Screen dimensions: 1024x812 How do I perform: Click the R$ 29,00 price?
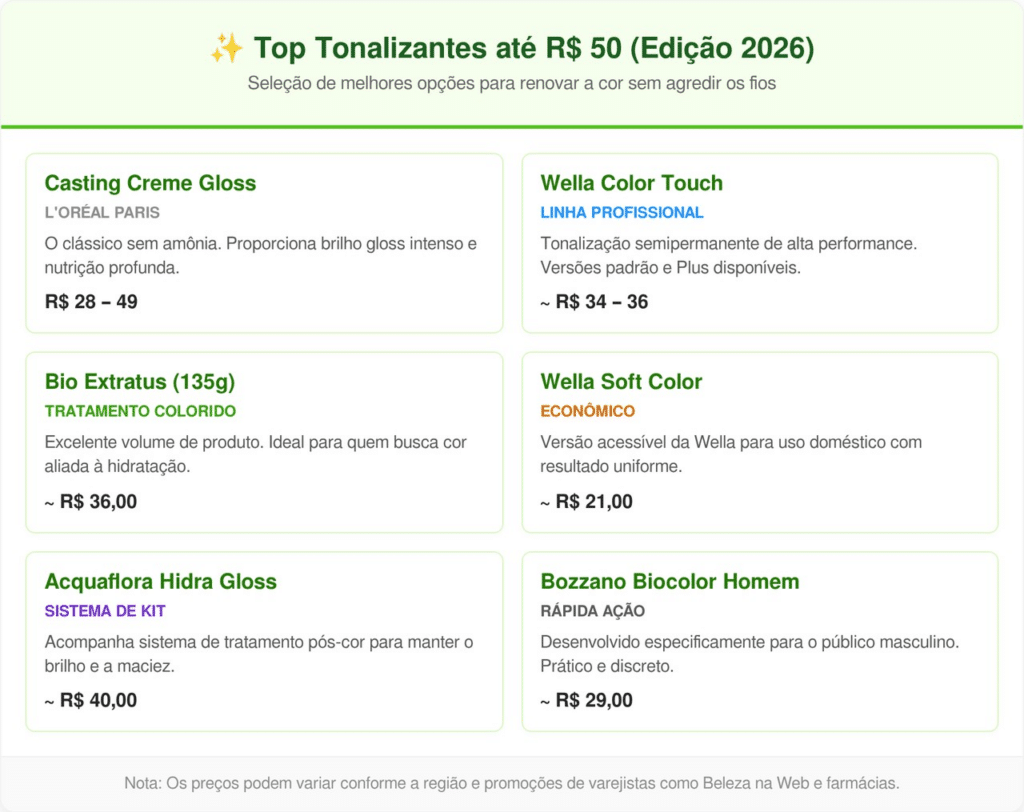[594, 700]
